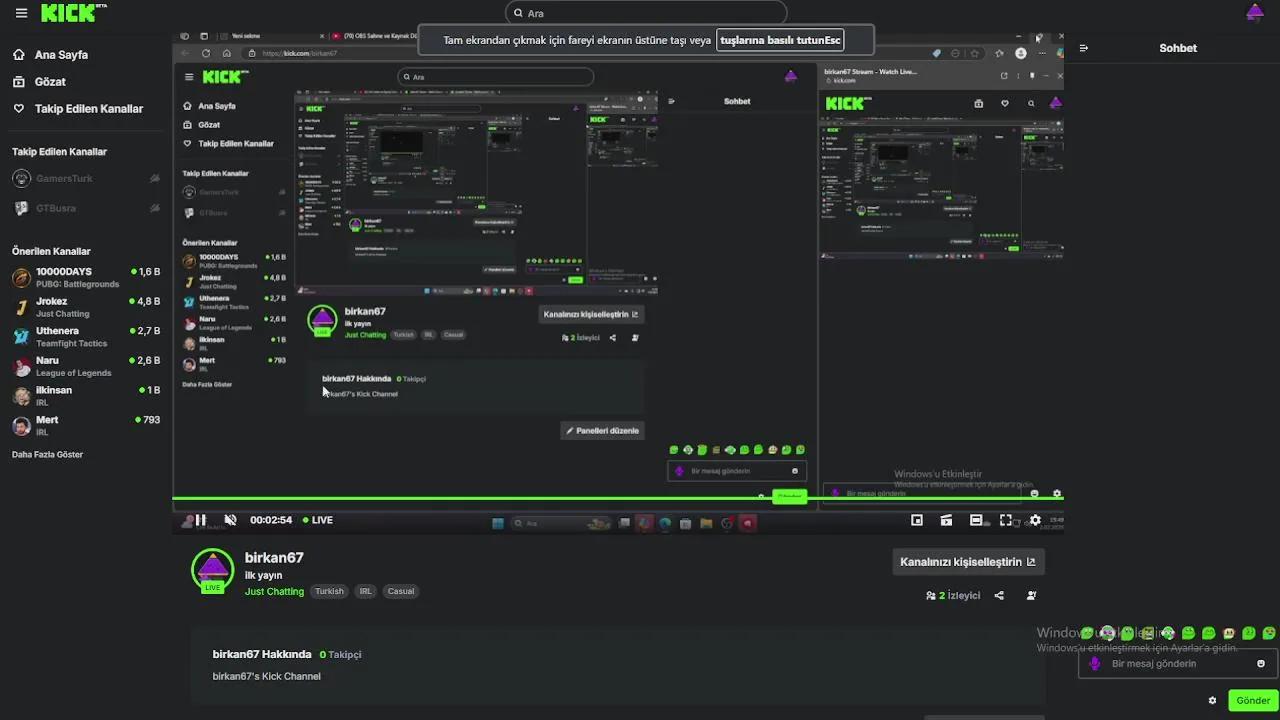Viewport: 1280px width, 720px height.
Task: Toggle theater mode on the player
Action: tap(976, 520)
